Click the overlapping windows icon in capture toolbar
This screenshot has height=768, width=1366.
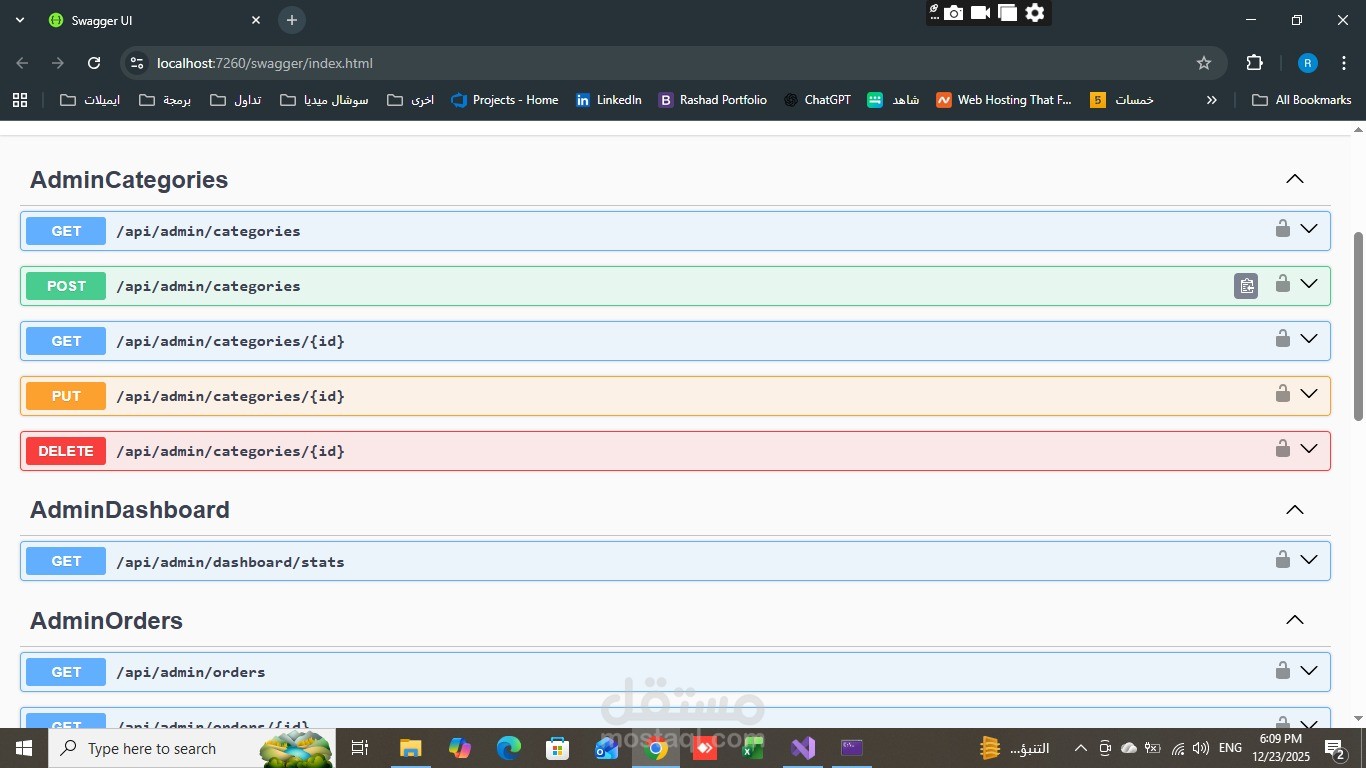1007,13
